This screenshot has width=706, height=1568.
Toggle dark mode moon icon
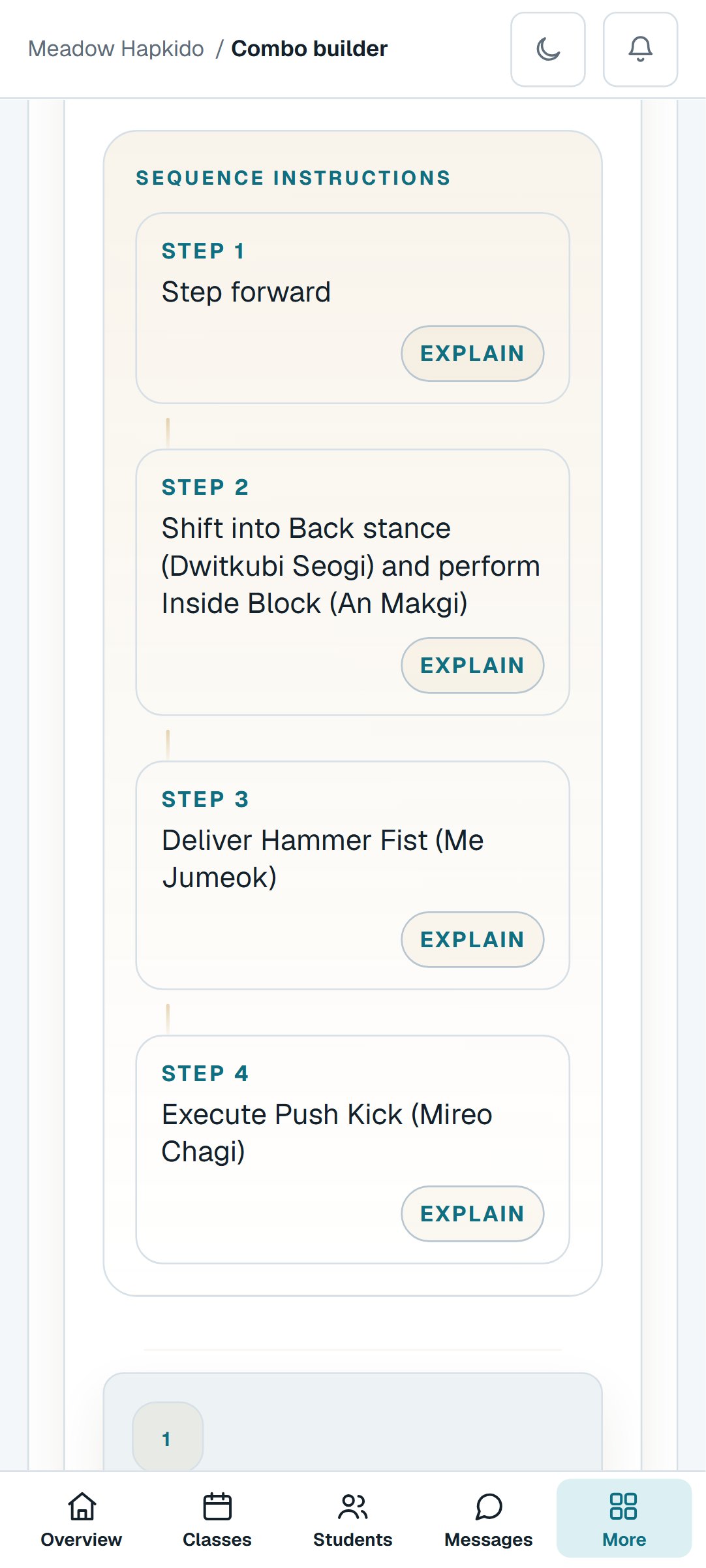click(x=548, y=50)
